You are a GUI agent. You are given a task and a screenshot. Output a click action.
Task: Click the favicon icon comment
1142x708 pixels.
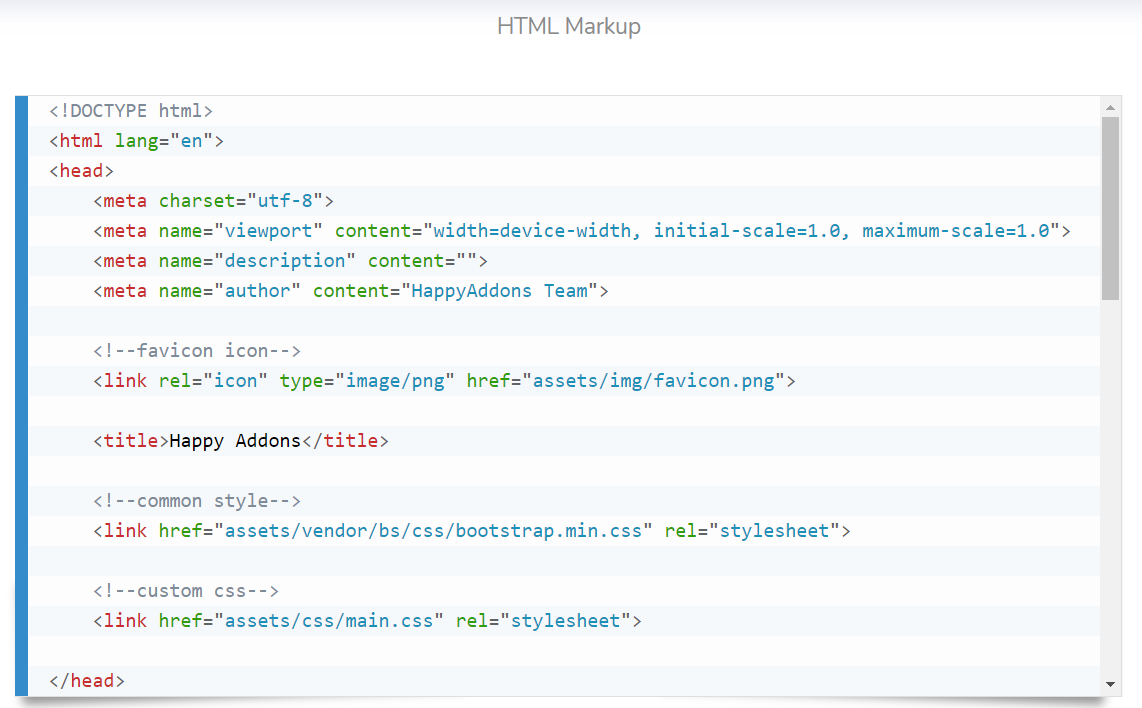click(197, 350)
